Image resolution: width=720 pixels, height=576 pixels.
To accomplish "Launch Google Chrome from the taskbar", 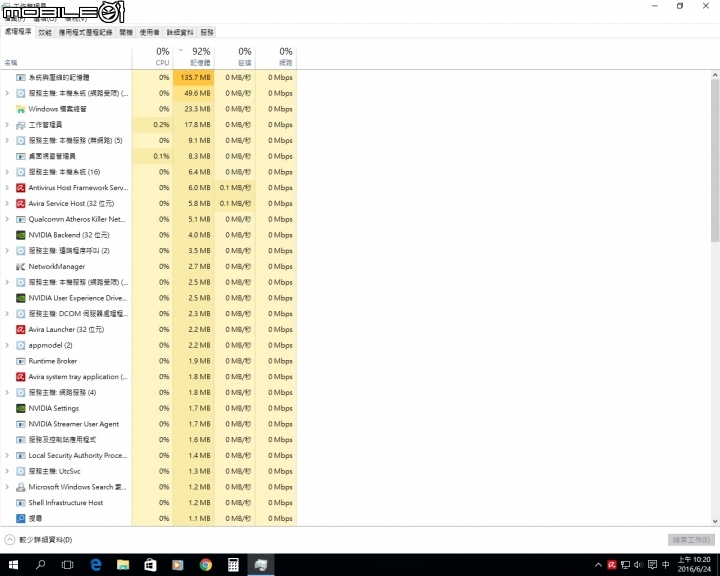I will (206, 565).
